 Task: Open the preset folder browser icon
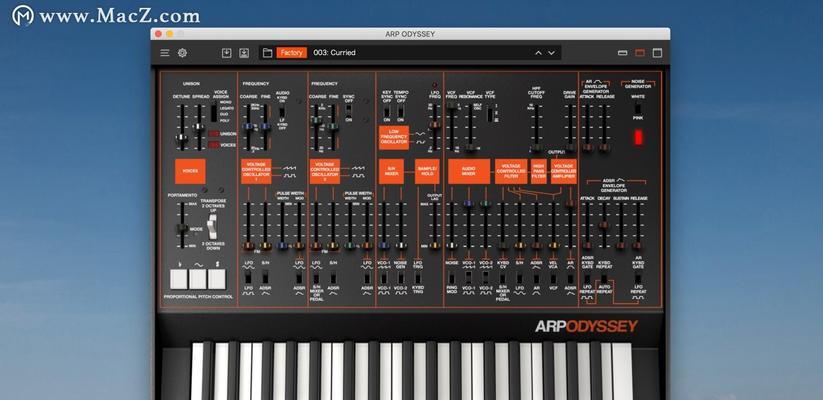tap(267, 53)
